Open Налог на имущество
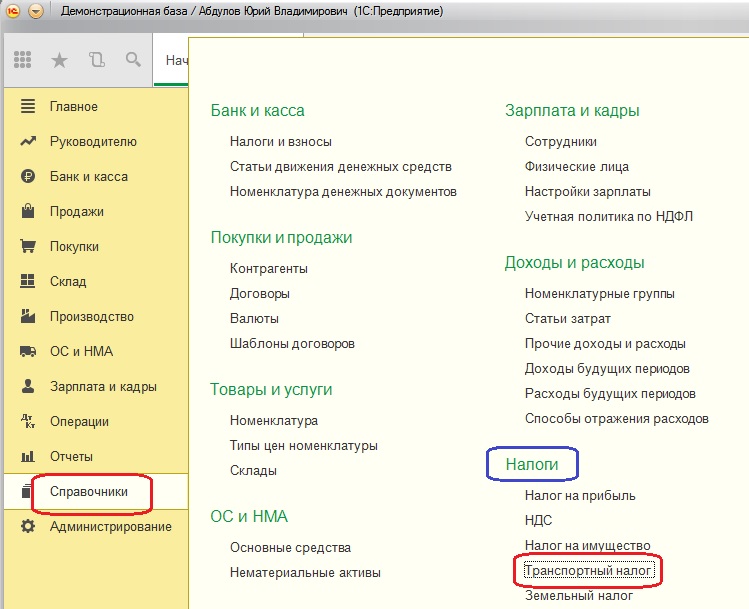This screenshot has height=609, width=749. [x=588, y=545]
